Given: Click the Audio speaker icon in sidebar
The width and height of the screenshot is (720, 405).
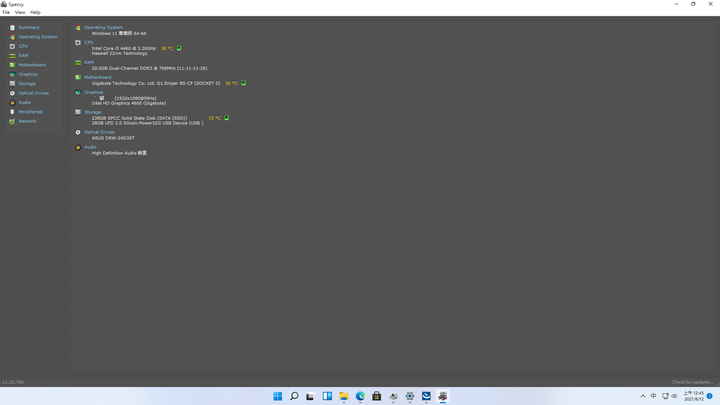Looking at the screenshot, I should [12, 102].
